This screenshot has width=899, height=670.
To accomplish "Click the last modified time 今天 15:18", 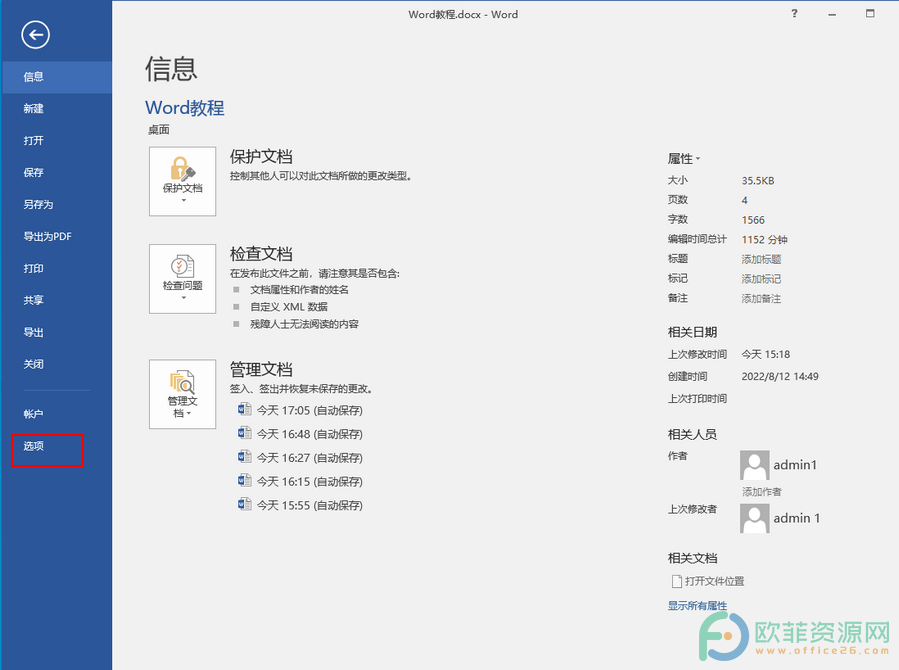I will (765, 355).
